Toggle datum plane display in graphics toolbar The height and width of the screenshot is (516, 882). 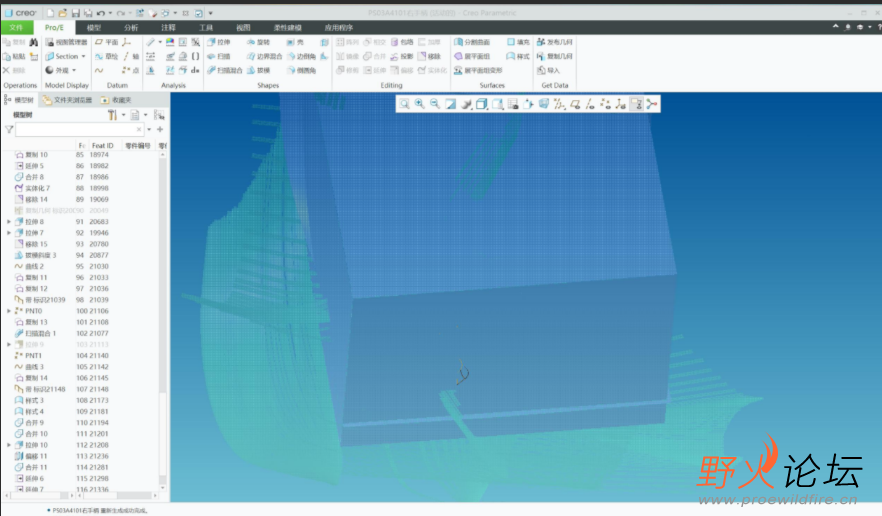[x=575, y=104]
